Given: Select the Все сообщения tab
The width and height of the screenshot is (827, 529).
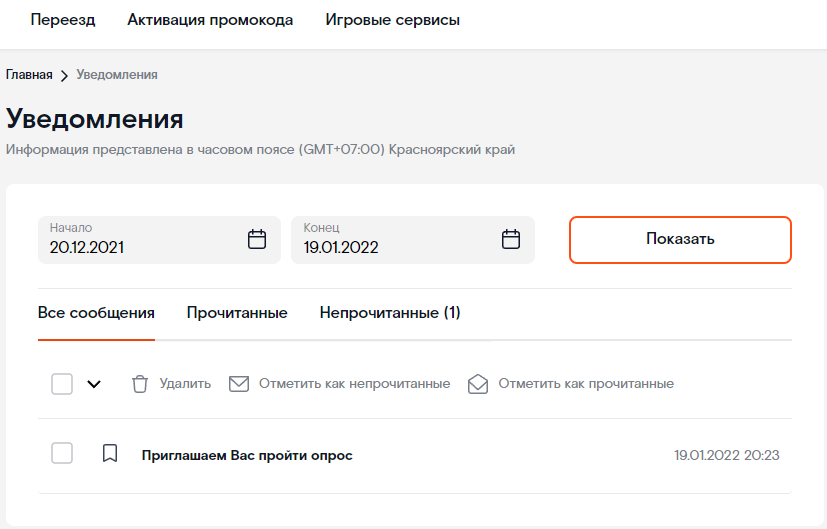Looking at the screenshot, I should point(96,313).
